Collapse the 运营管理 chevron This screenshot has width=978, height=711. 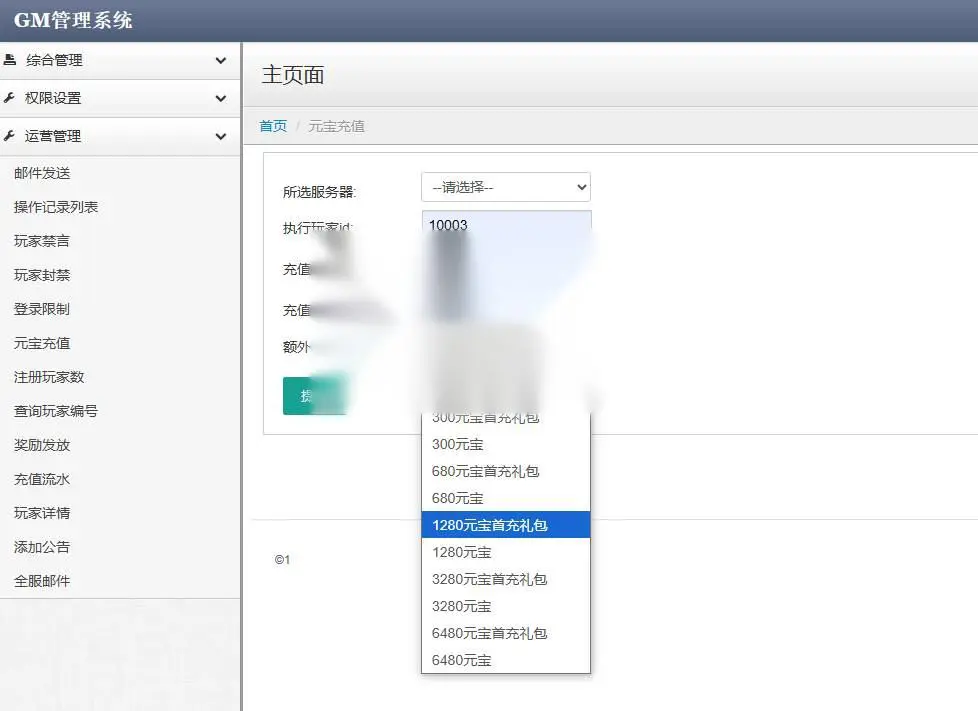[221, 137]
